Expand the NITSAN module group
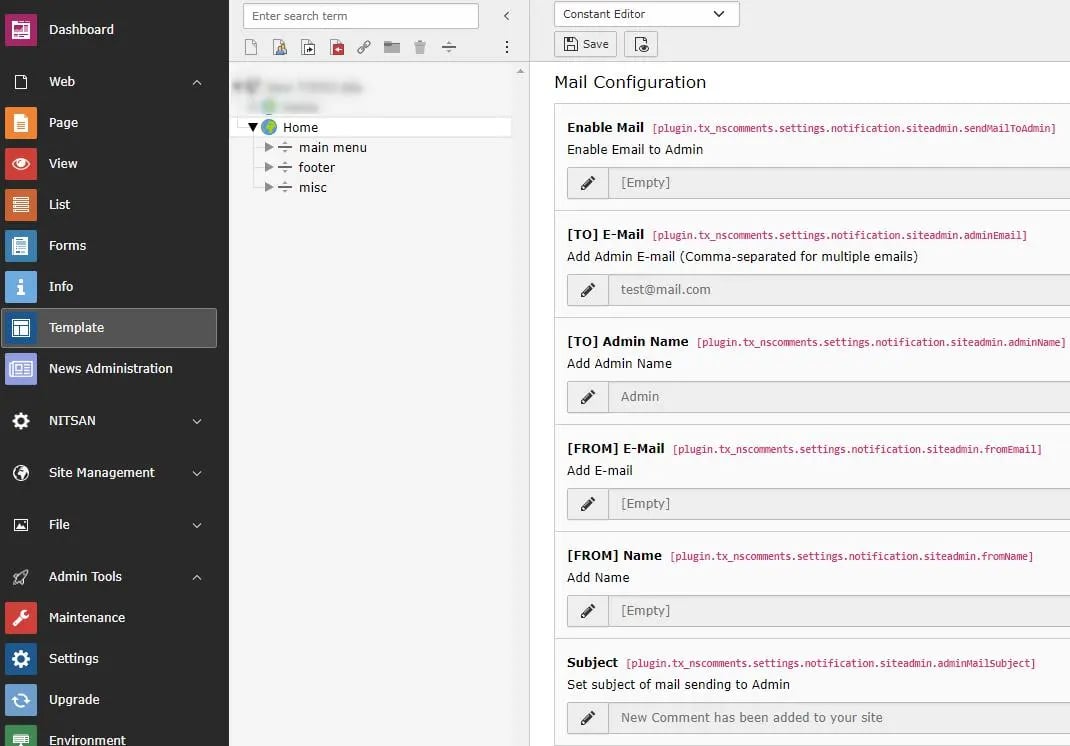This screenshot has height=746, width=1070. coord(197,421)
